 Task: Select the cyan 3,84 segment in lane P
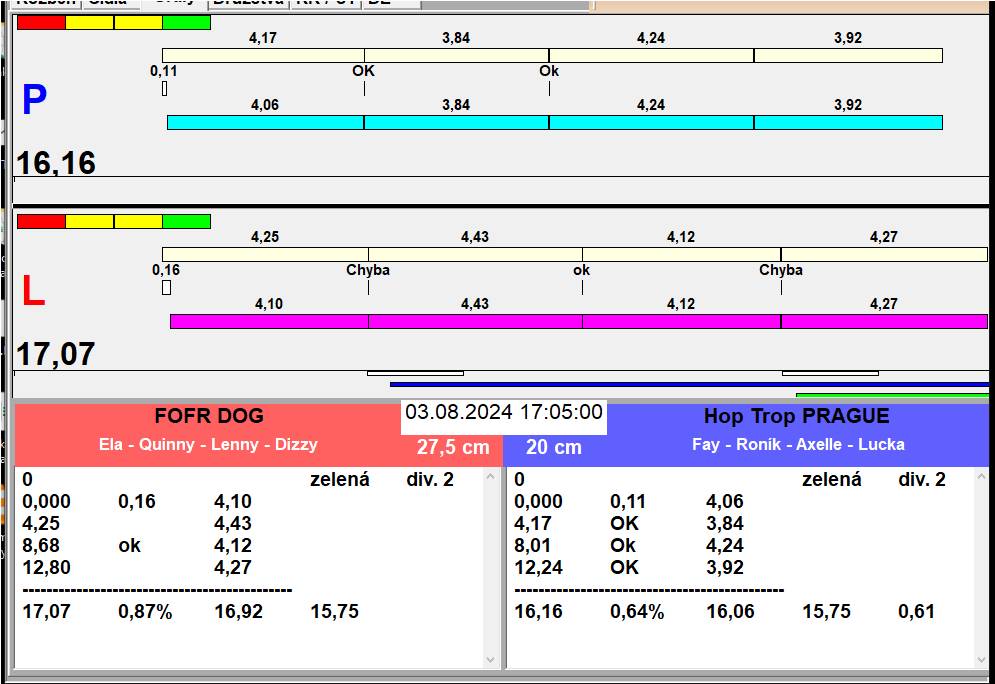456,122
